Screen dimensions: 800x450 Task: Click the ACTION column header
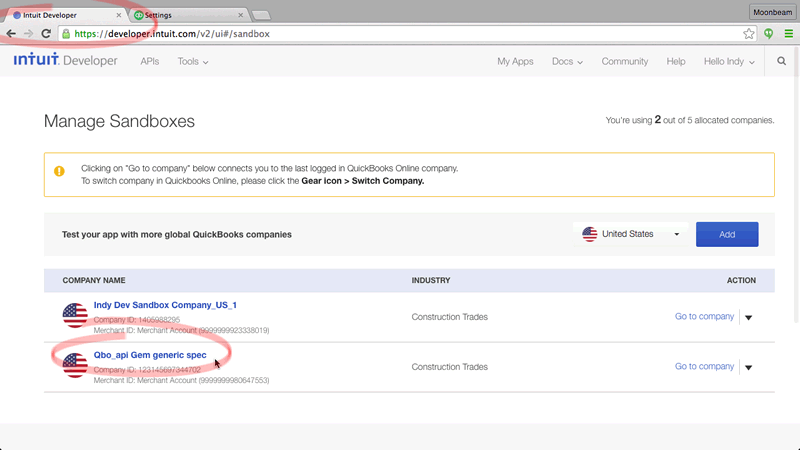tap(741, 280)
